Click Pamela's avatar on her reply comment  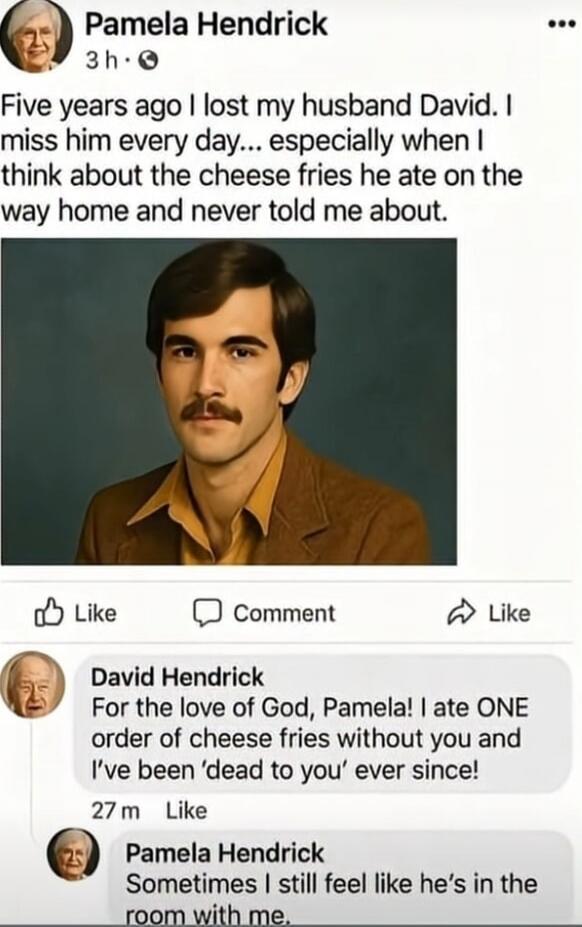[x=72, y=855]
